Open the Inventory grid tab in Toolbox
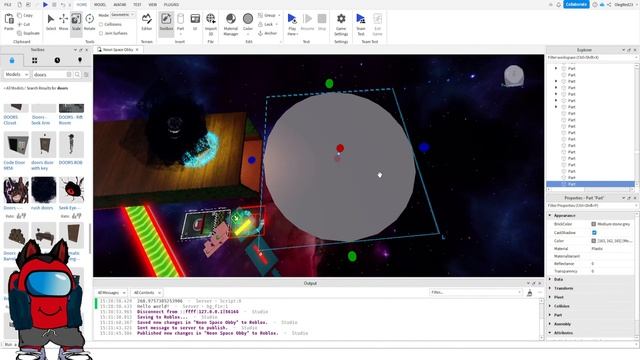Screen dimensions: 640x360 point(35,60)
